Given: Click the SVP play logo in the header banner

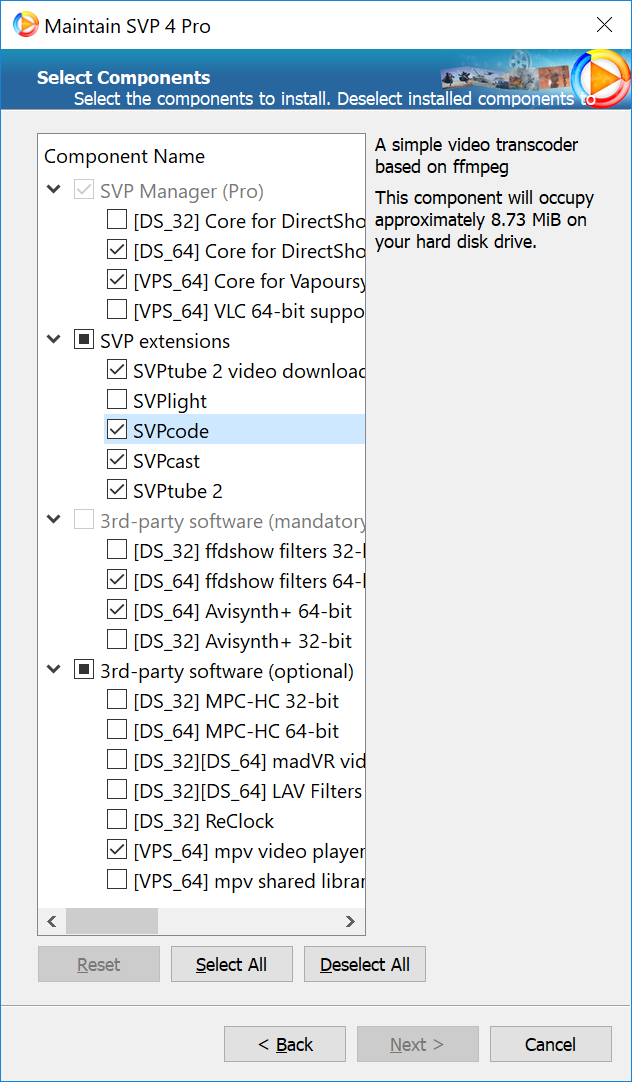Looking at the screenshot, I should [x=600, y=77].
